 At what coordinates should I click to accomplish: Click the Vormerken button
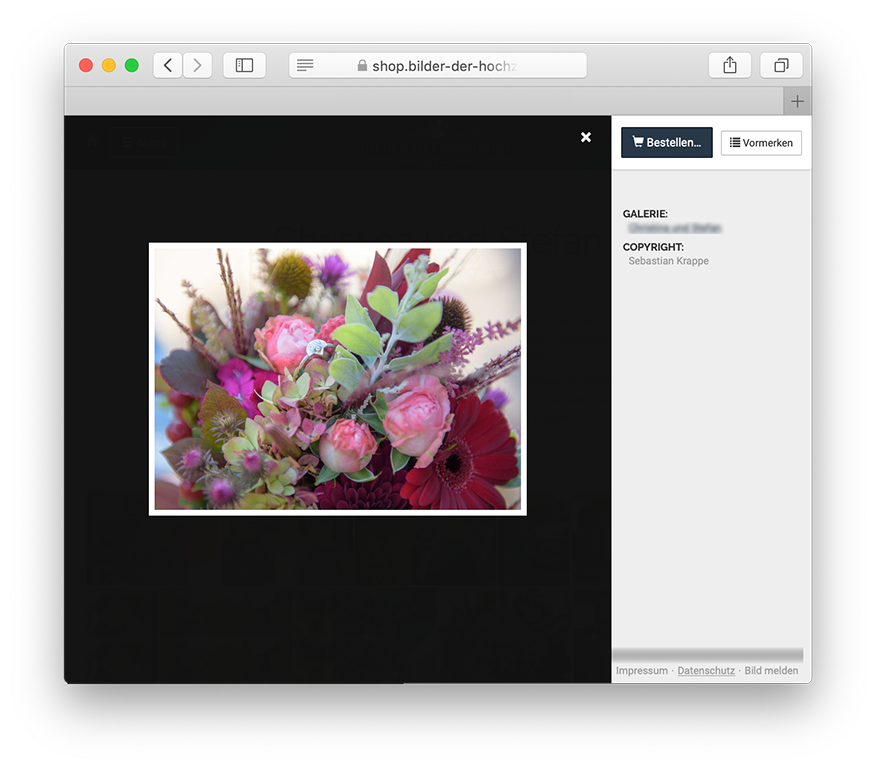(761, 143)
